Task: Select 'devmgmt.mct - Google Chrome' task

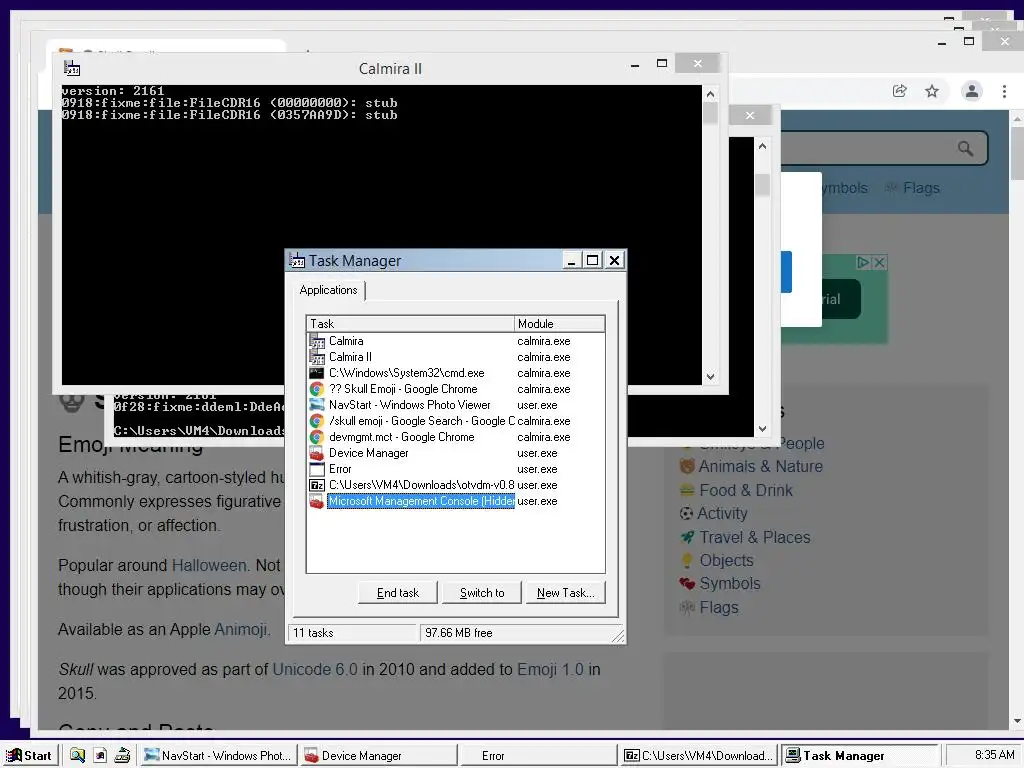Action: (x=402, y=437)
